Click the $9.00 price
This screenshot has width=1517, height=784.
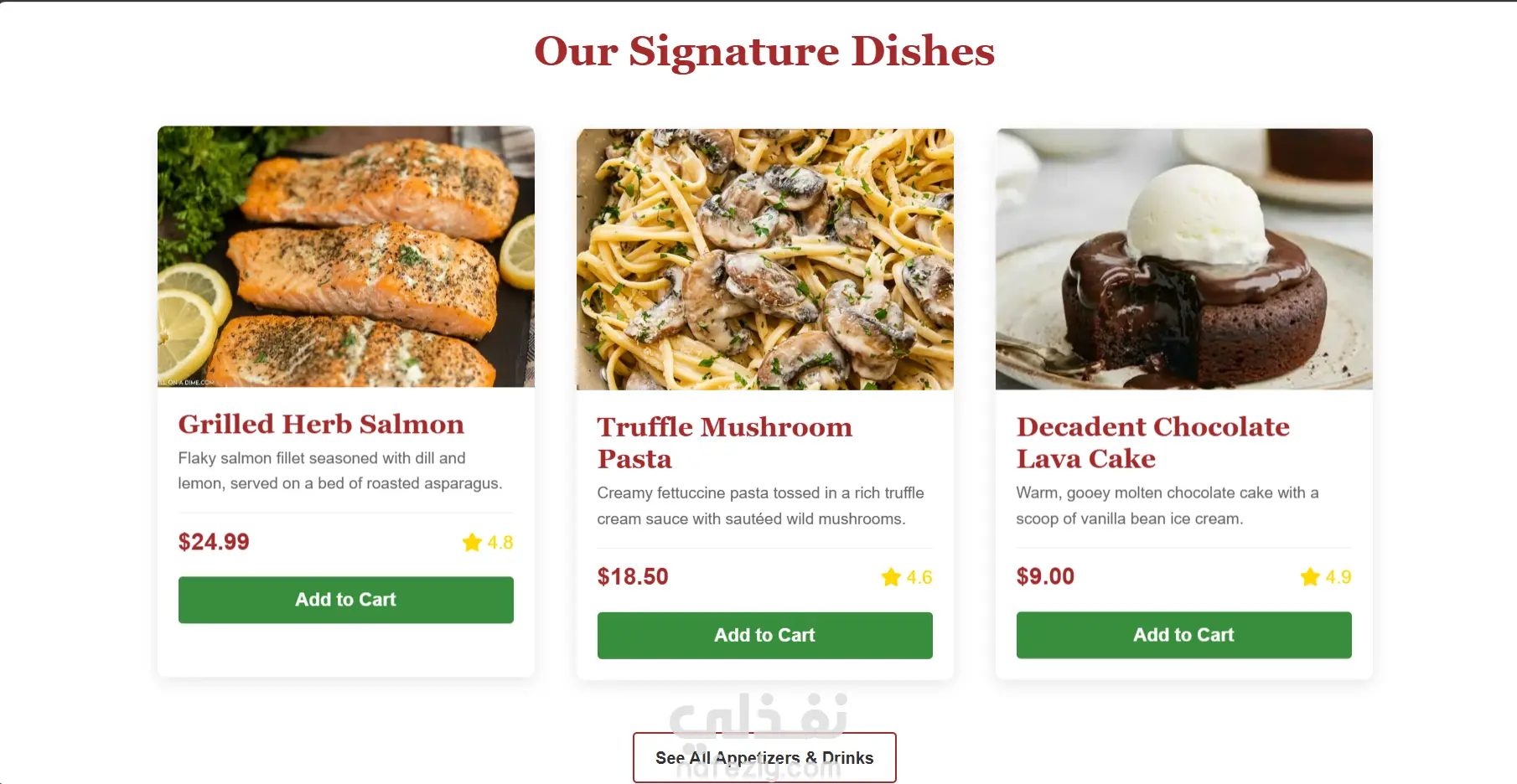tap(1045, 576)
